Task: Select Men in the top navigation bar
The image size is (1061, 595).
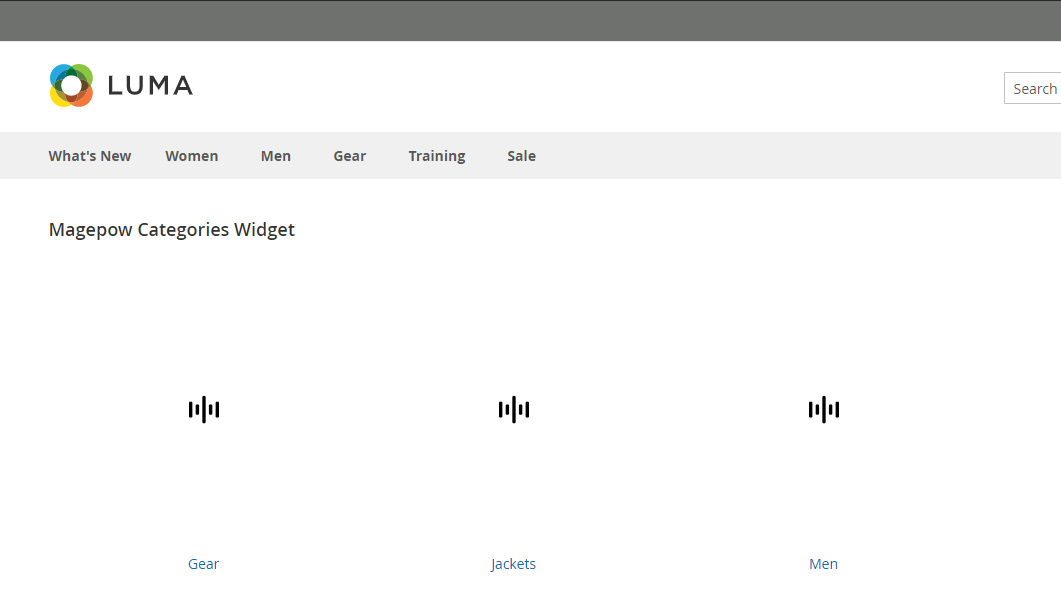Action: 276,156
